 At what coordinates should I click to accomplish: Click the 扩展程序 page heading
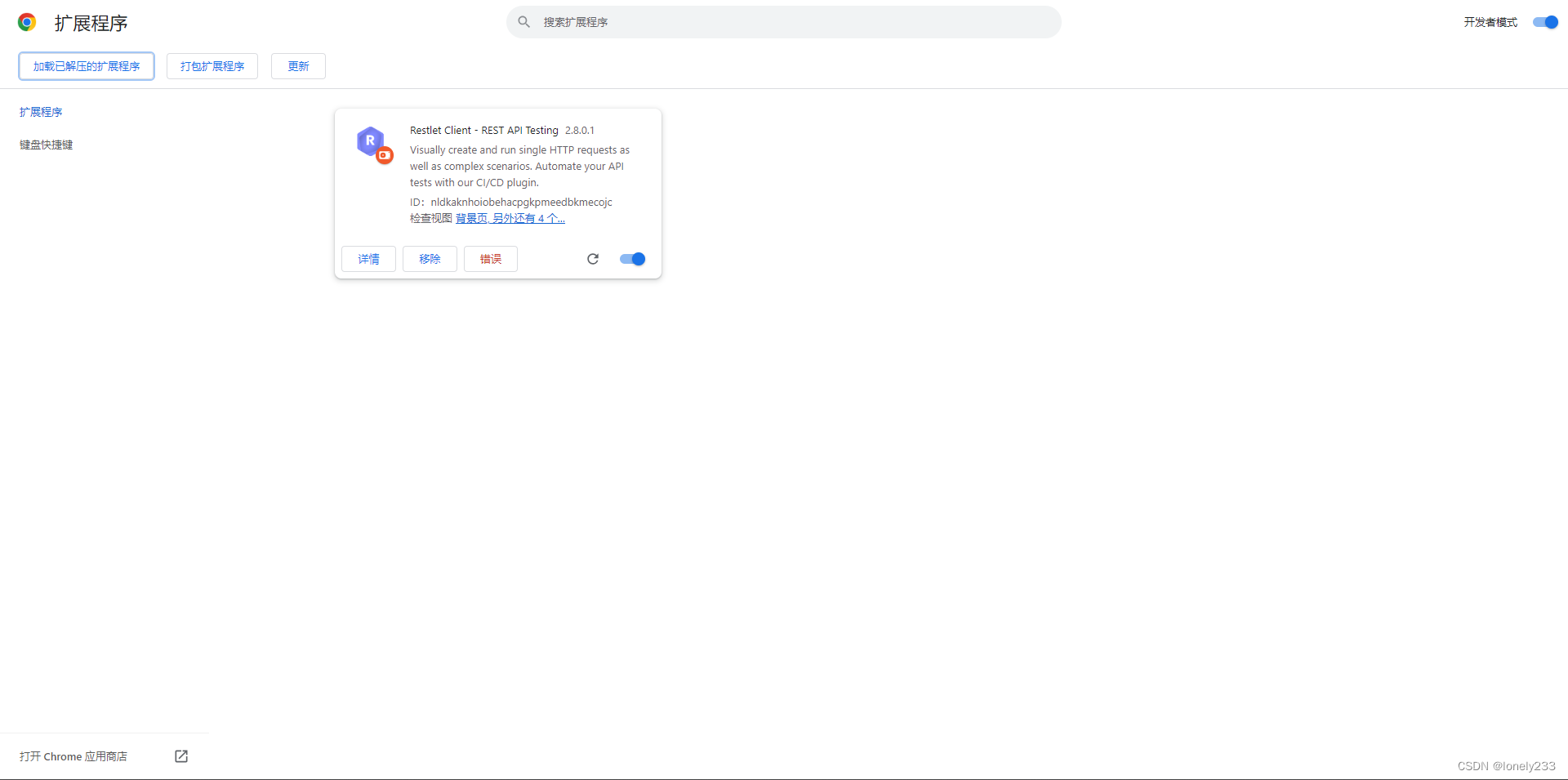(91, 23)
